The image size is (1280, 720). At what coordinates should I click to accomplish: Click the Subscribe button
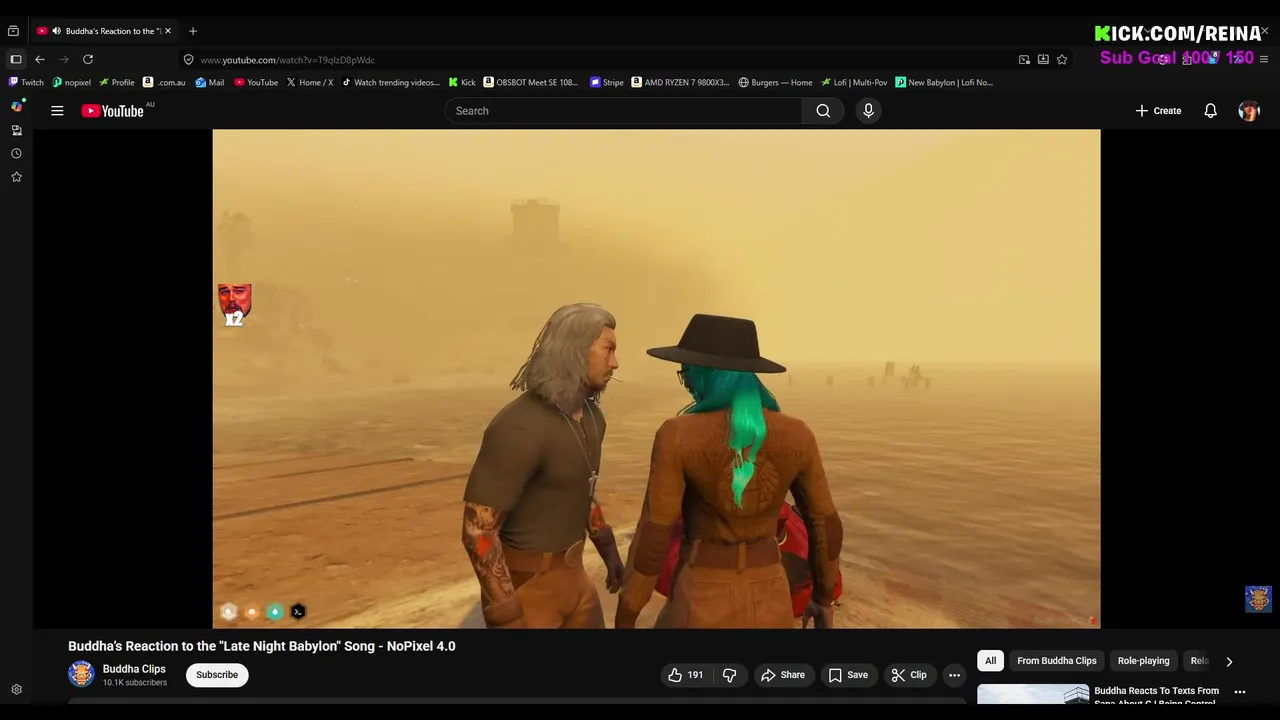[x=217, y=675]
